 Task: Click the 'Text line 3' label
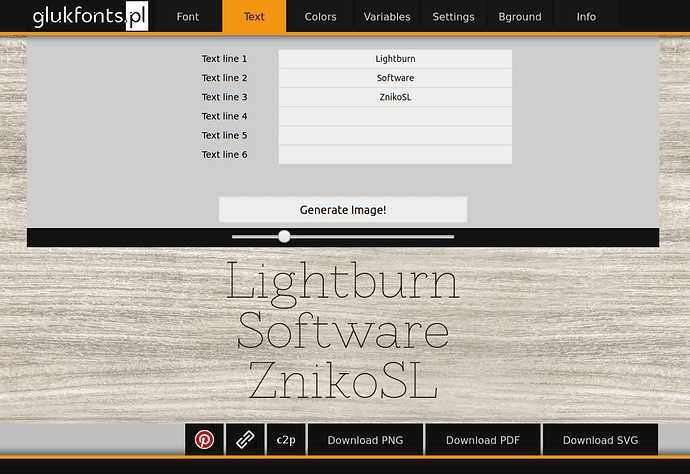point(224,97)
